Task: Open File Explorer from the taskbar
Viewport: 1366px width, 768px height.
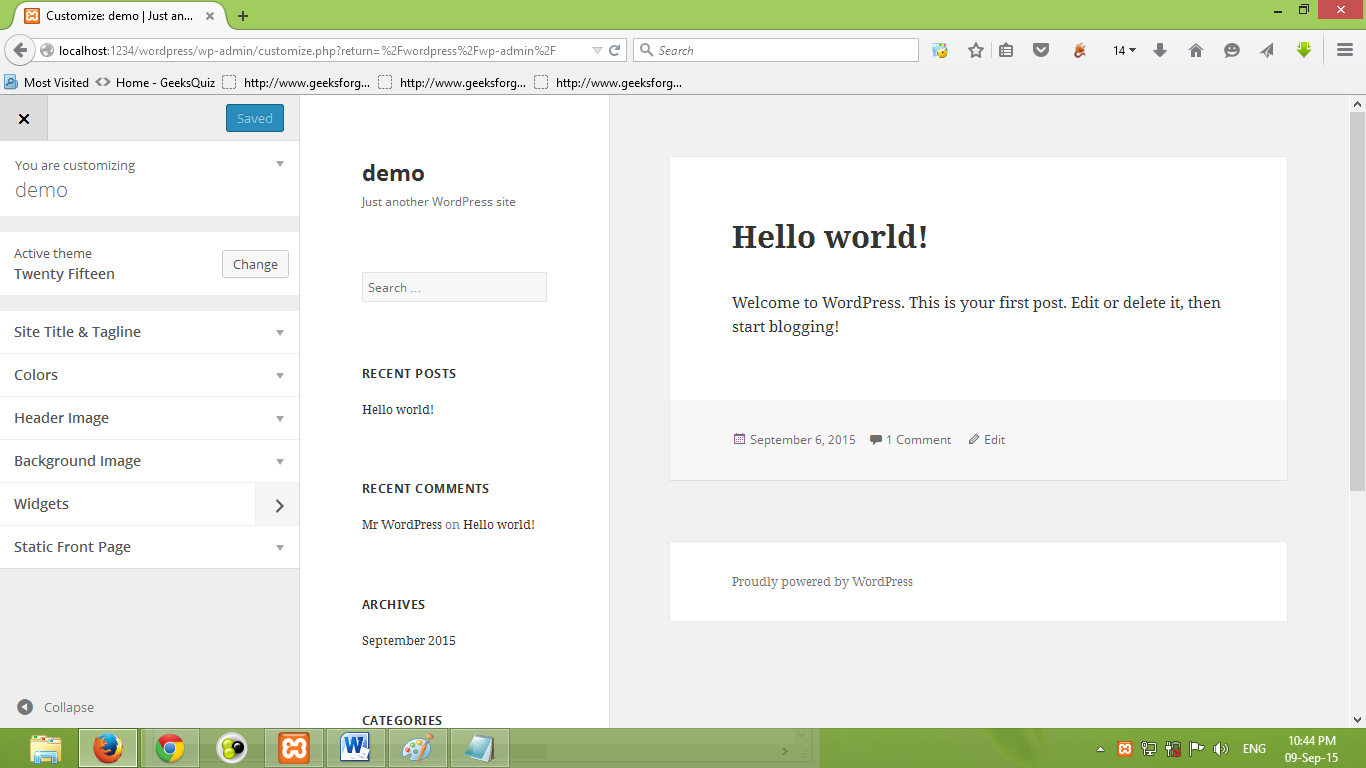Action: click(45, 748)
